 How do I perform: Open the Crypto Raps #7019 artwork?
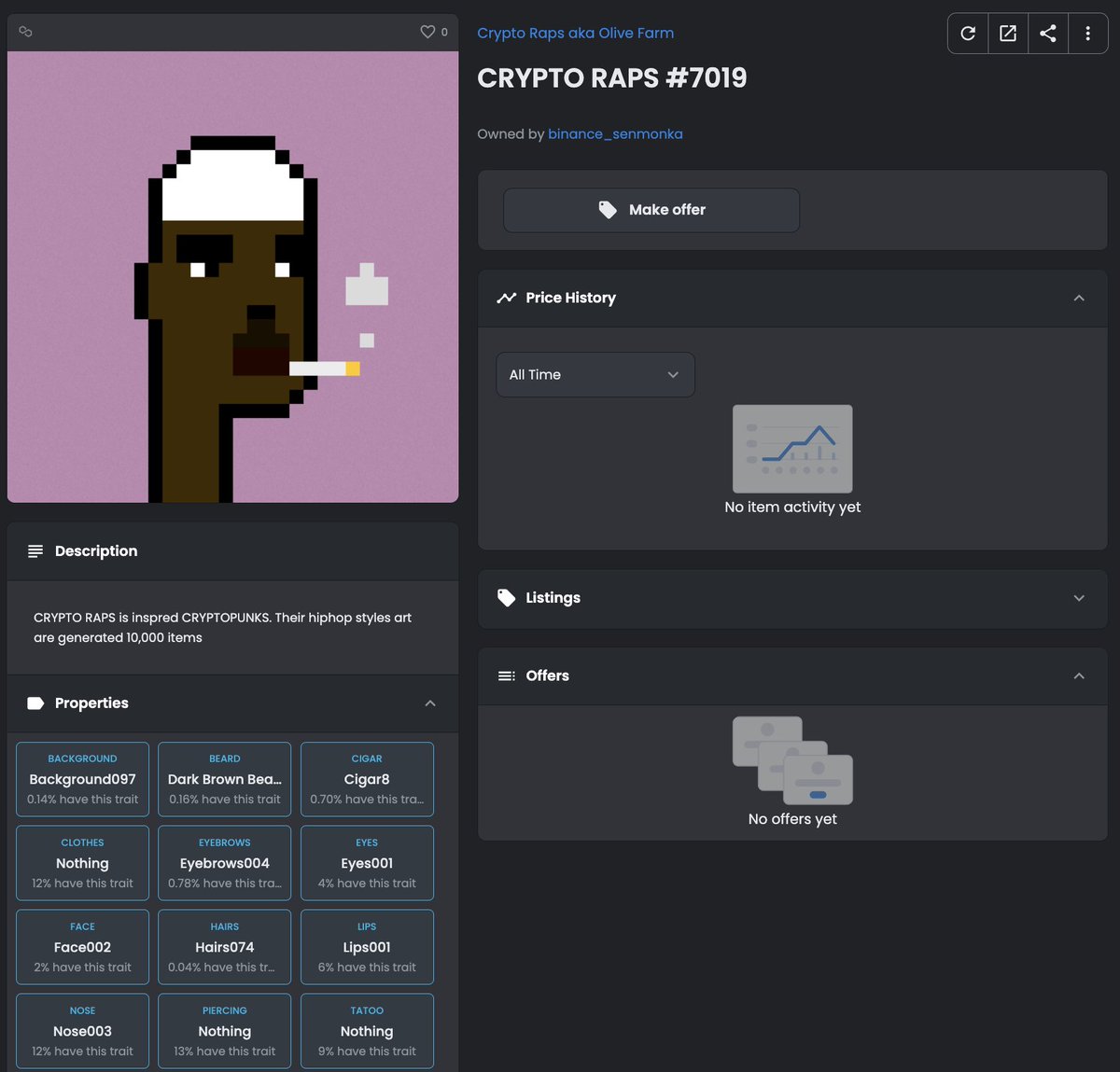(x=232, y=277)
